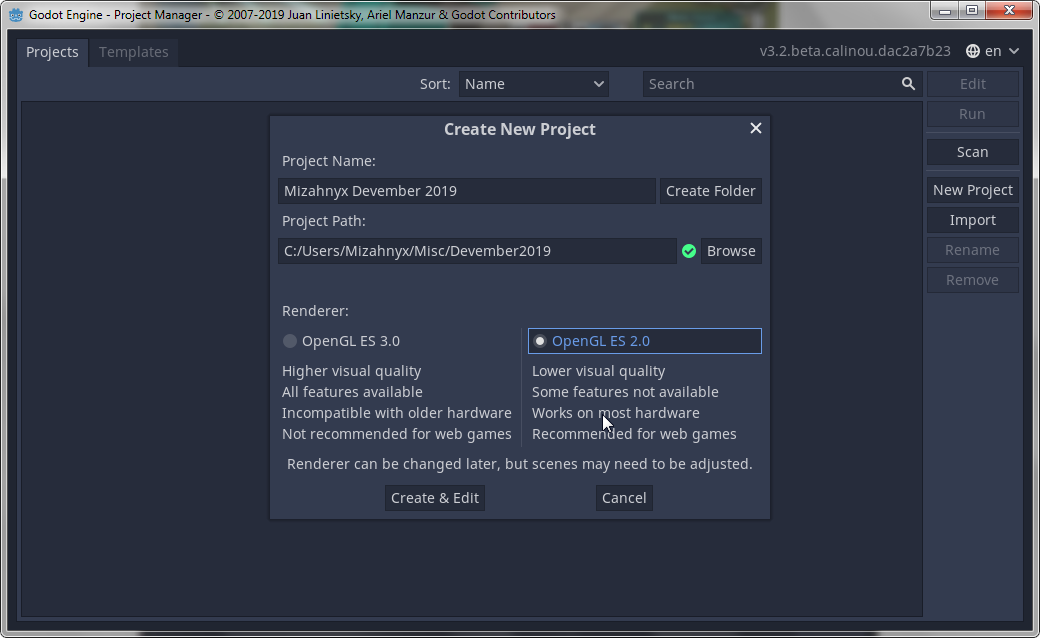Minimize the Godot Project Manager window

[945, 10]
